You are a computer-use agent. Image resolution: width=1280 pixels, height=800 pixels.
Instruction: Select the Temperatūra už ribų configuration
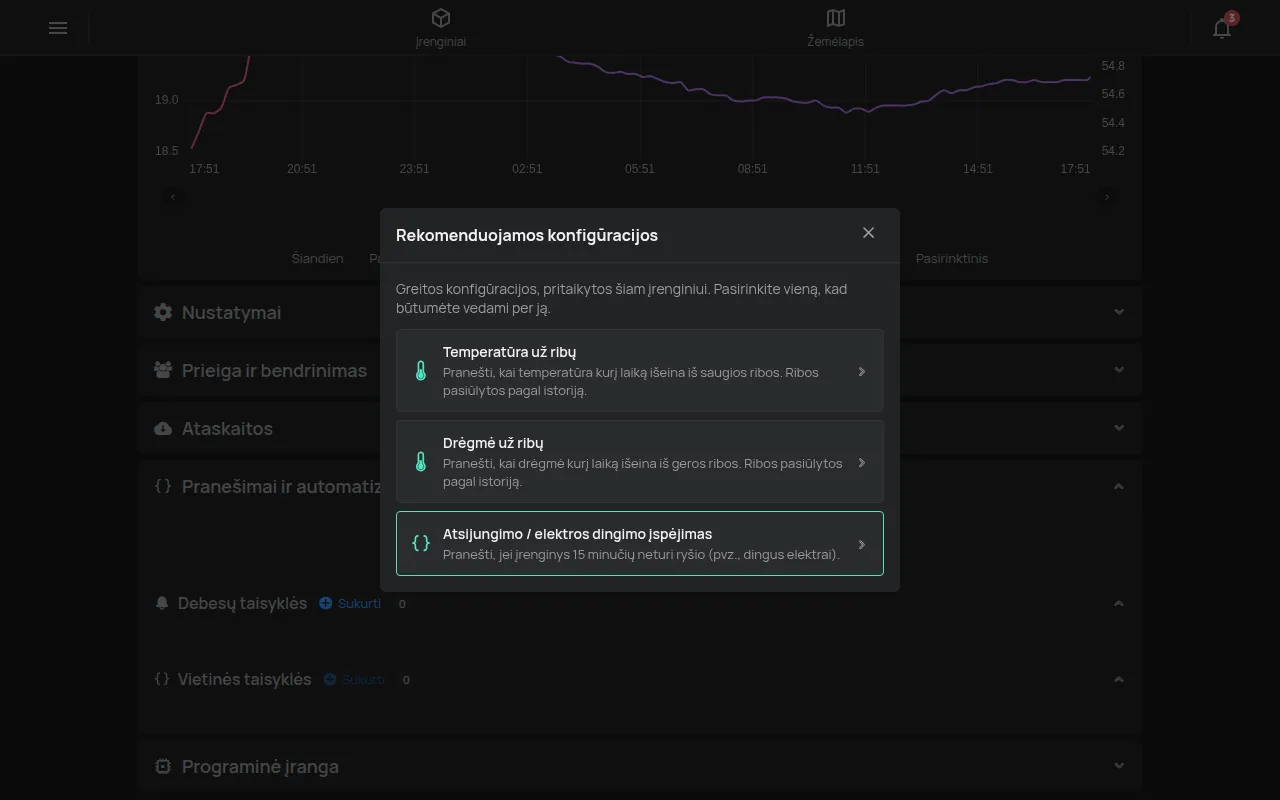coord(640,371)
